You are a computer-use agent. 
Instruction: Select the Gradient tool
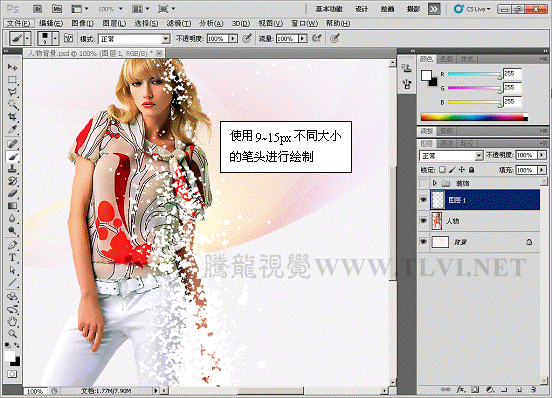pos(12,206)
